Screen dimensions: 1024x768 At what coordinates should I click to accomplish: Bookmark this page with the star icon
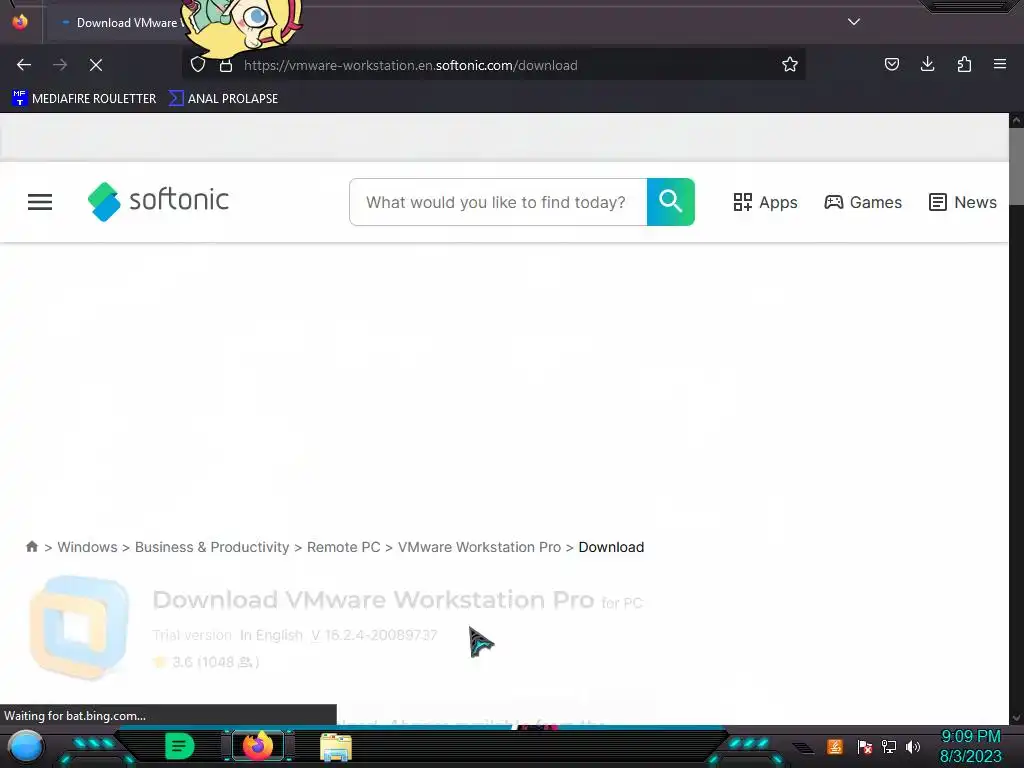coord(790,64)
